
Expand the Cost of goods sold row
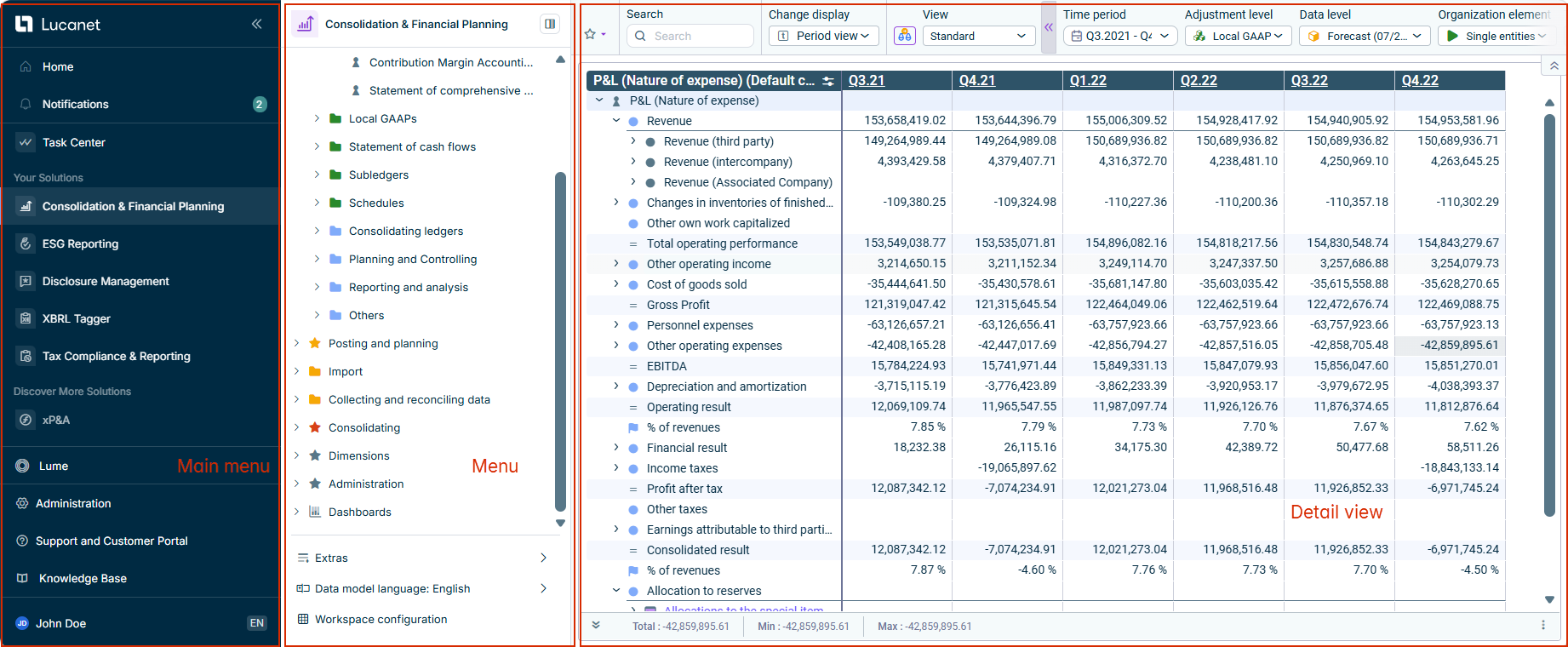click(x=616, y=284)
